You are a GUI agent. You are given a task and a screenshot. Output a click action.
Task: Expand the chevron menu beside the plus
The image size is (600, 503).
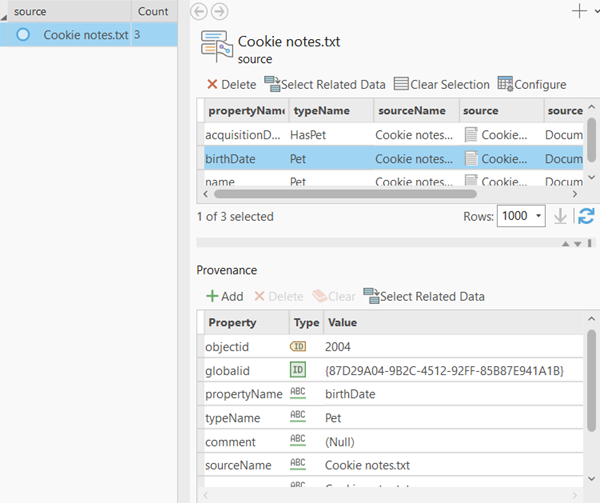pos(595,11)
